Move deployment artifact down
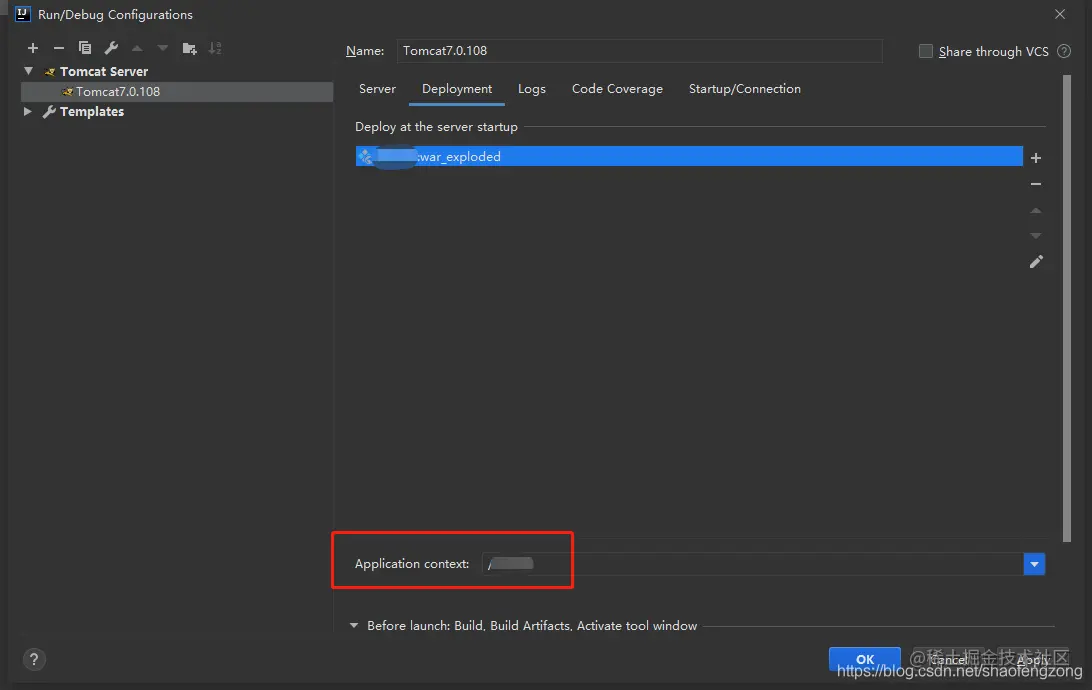Image resolution: width=1092 pixels, height=690 pixels. click(x=1036, y=236)
